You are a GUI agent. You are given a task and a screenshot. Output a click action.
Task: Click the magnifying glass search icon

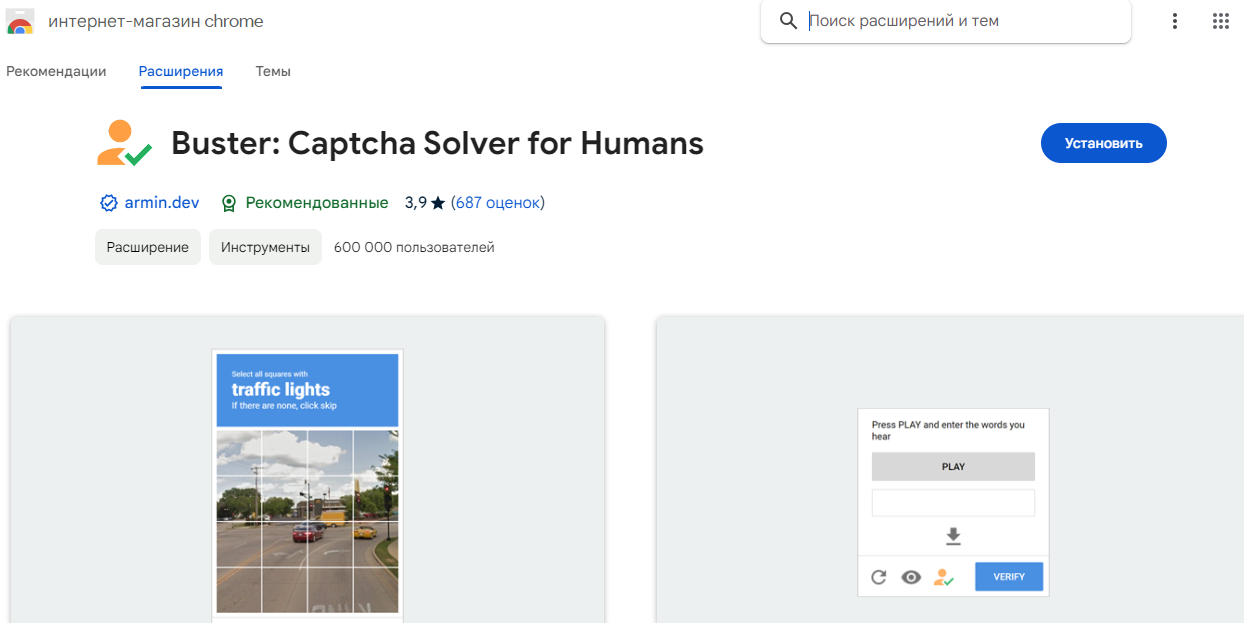point(788,21)
